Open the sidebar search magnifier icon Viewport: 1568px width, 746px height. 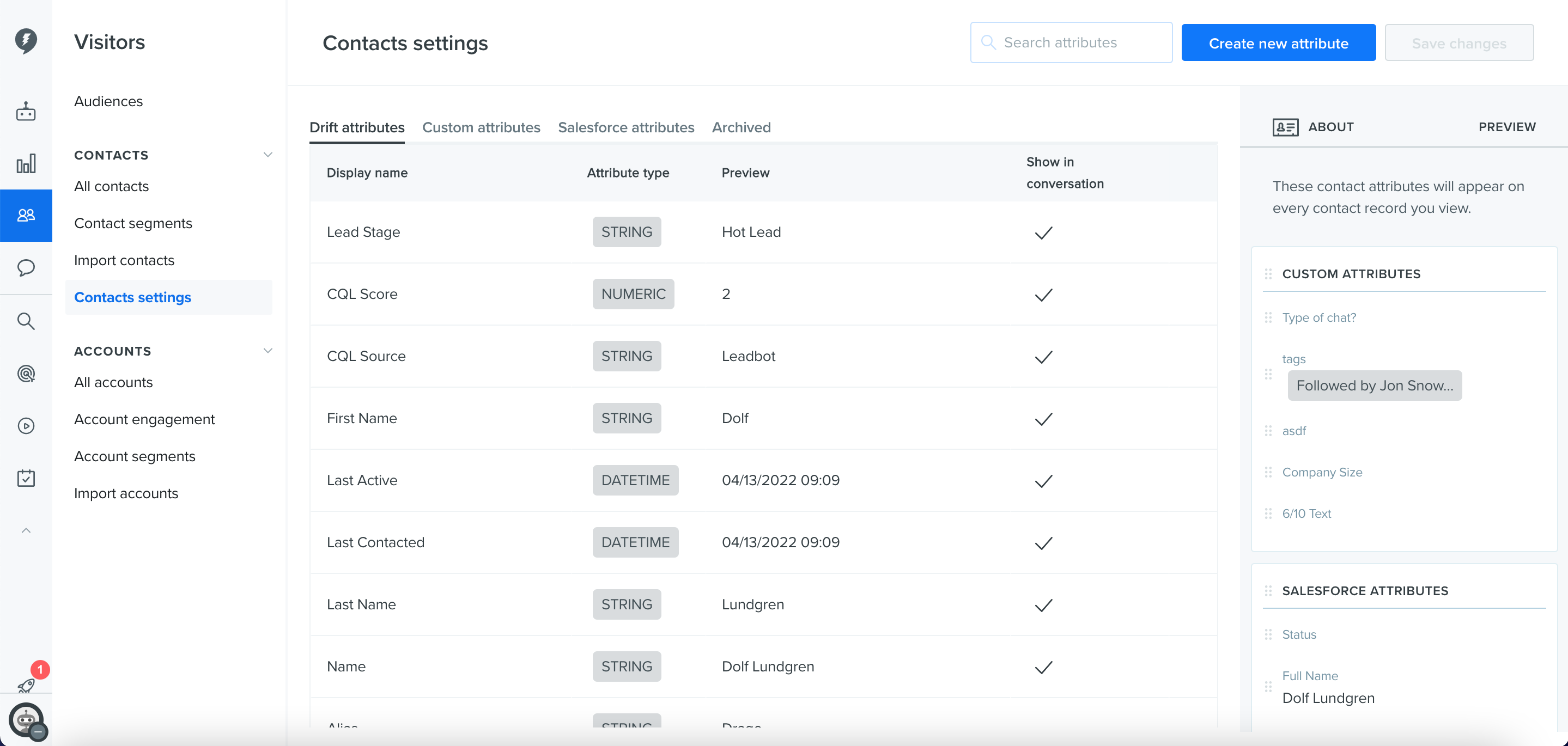coord(26,321)
